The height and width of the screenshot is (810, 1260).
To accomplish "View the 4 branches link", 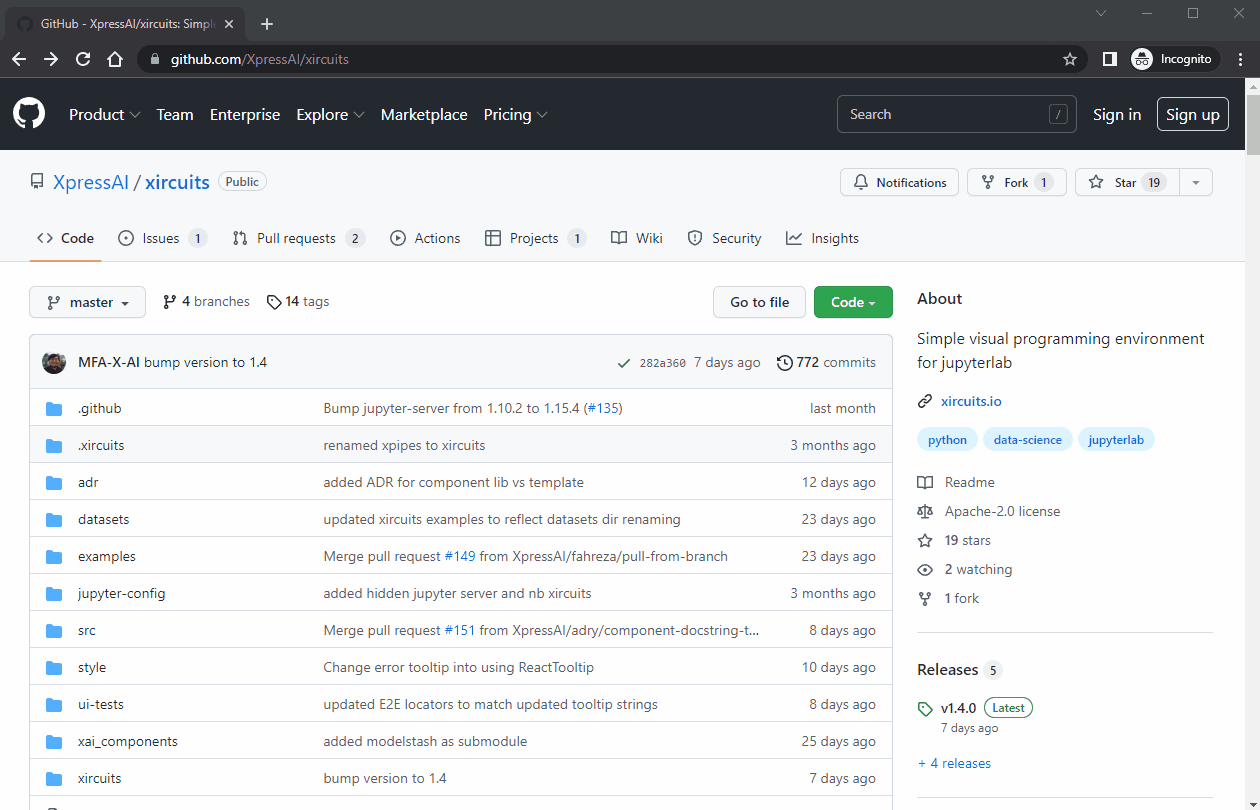I will 206,301.
